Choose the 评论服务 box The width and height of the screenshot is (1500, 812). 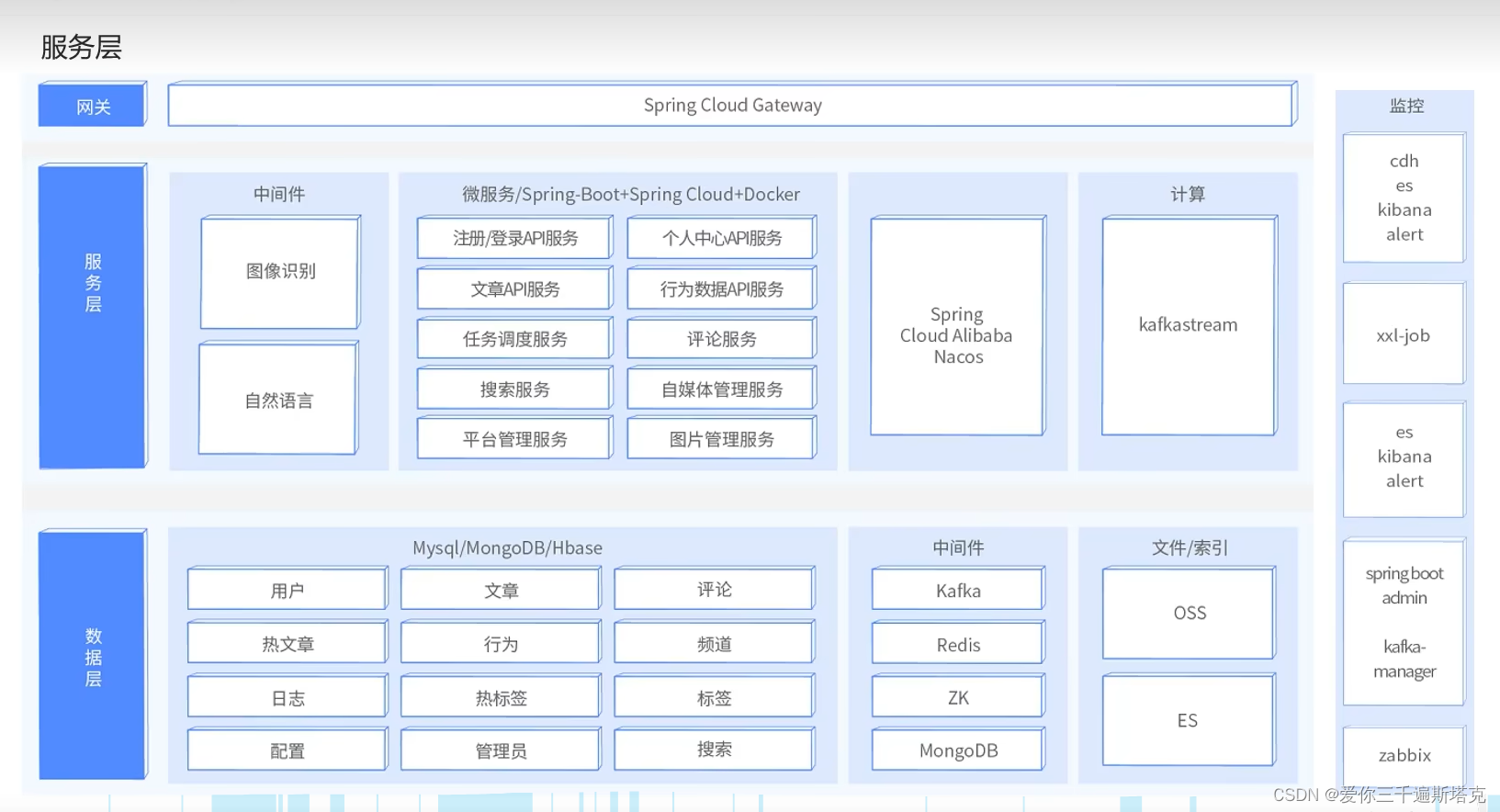[x=722, y=338]
